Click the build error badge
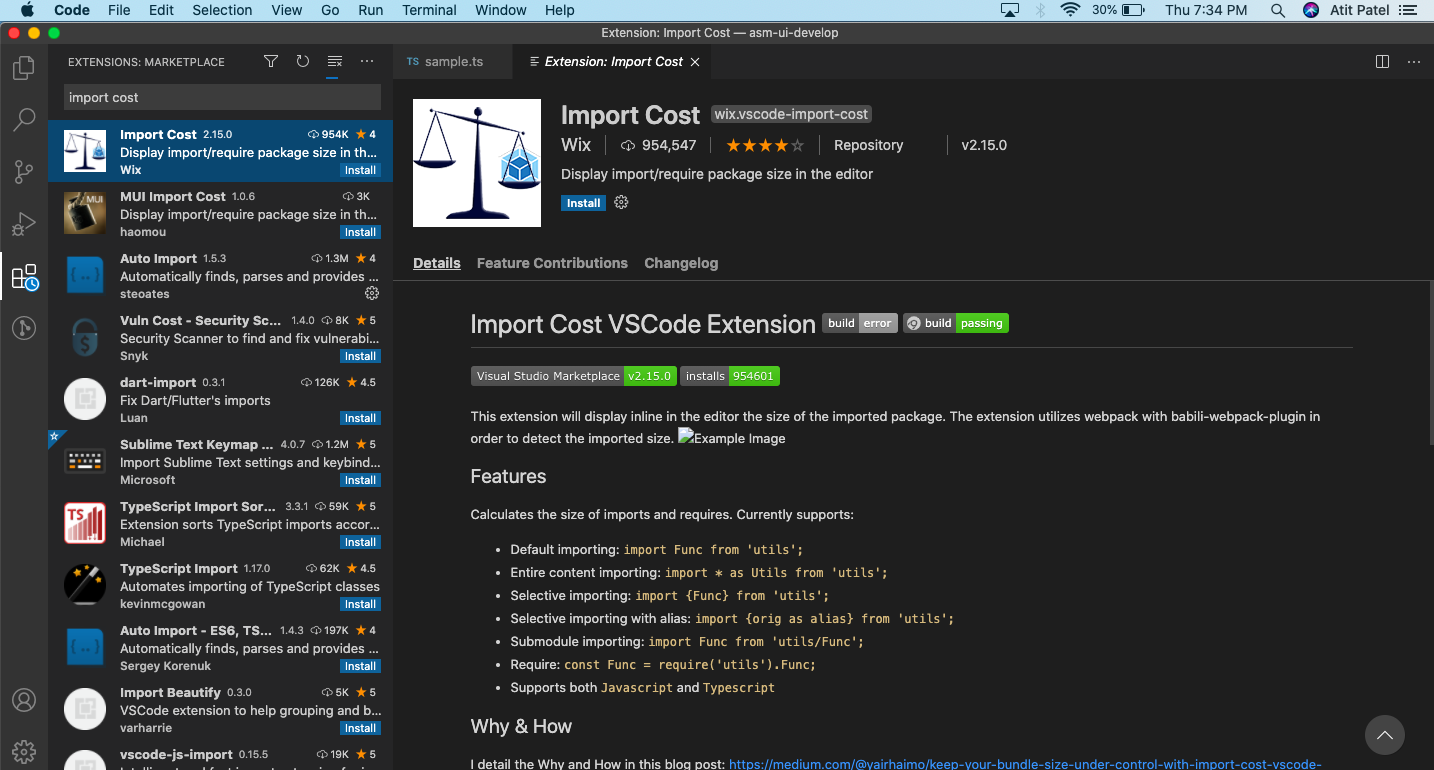Viewport: 1434px width, 770px height. (x=860, y=323)
